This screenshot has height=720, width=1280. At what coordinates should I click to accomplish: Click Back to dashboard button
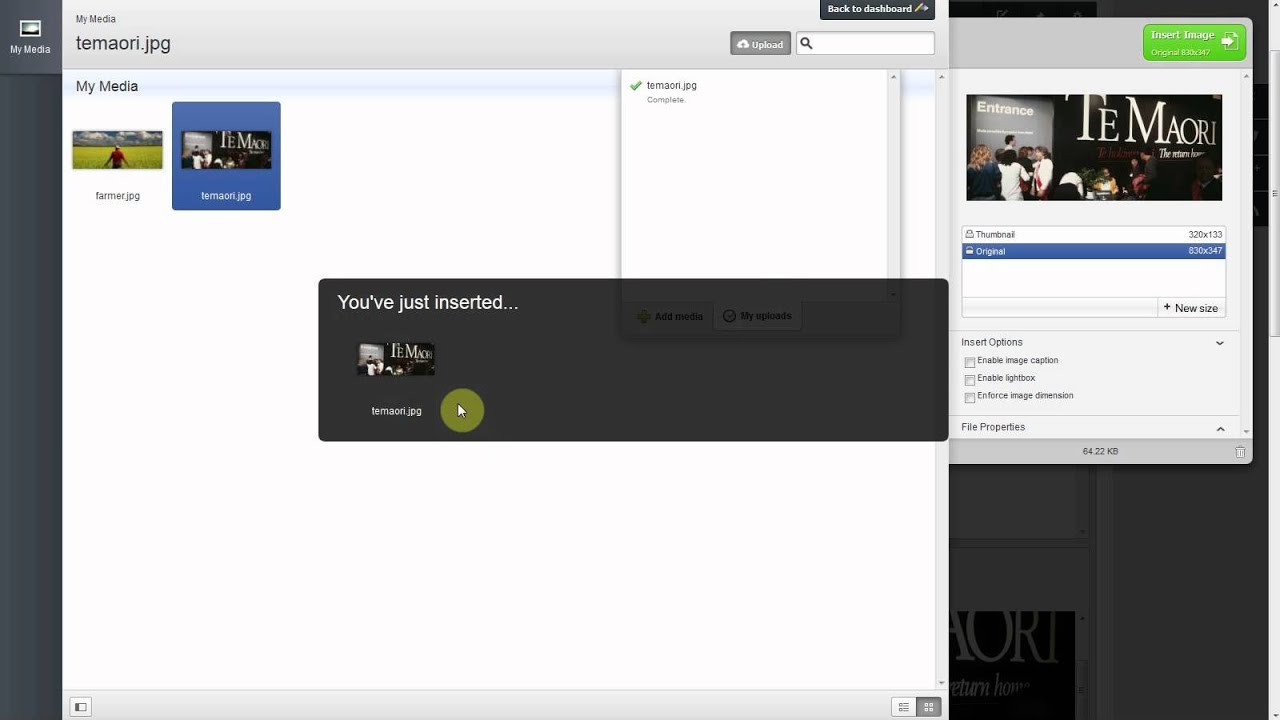coord(877,9)
